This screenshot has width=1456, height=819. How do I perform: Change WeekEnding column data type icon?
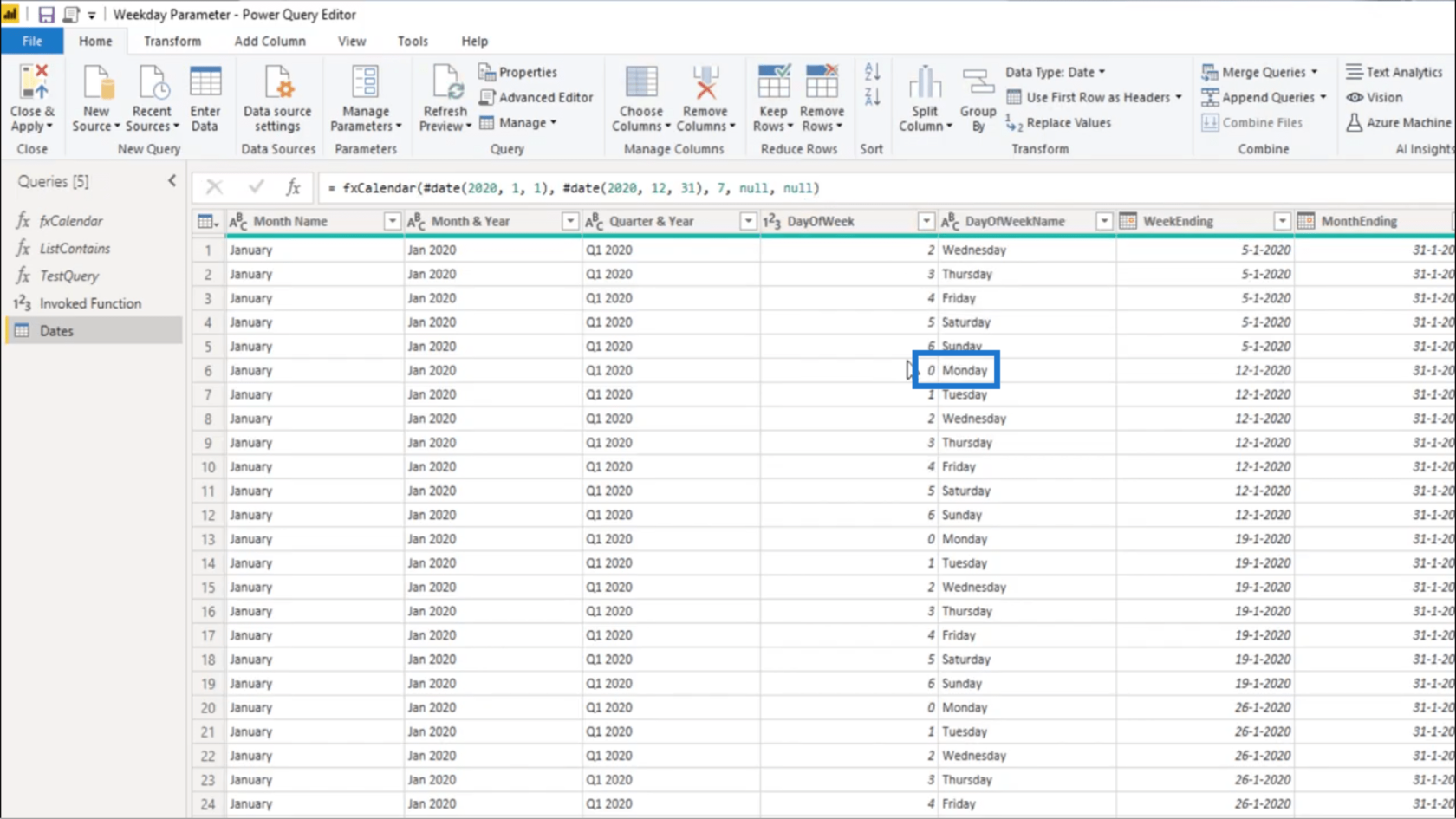[1128, 222]
